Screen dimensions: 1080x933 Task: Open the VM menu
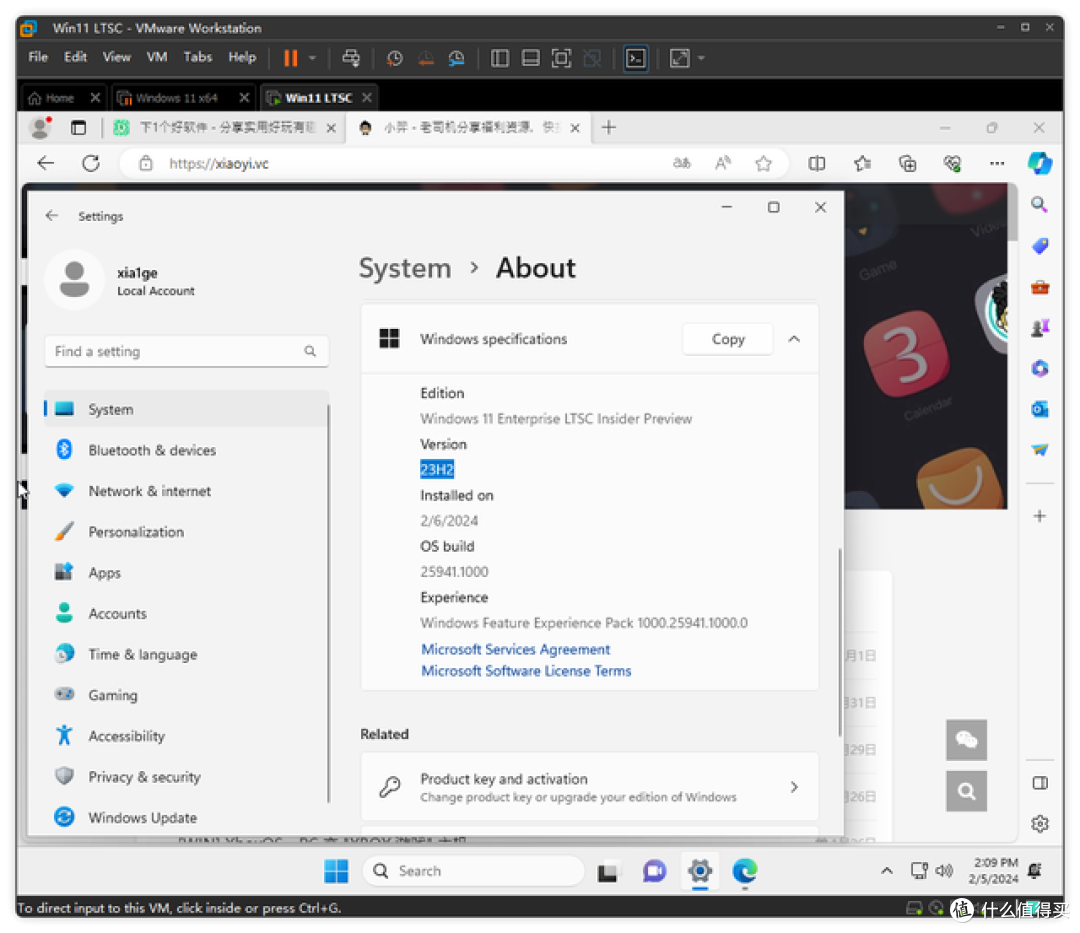[x=157, y=57]
